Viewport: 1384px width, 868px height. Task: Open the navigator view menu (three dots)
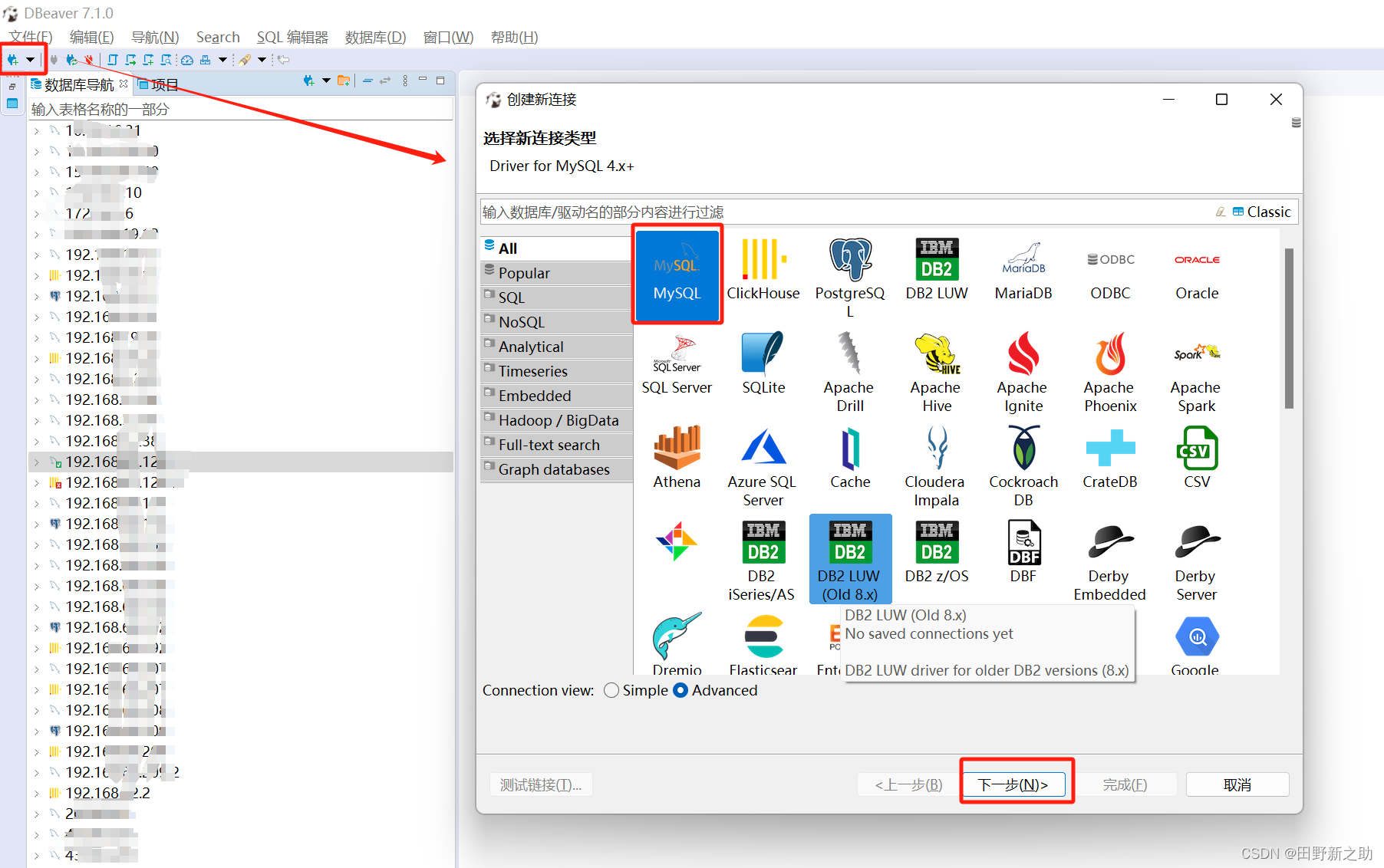[x=405, y=81]
